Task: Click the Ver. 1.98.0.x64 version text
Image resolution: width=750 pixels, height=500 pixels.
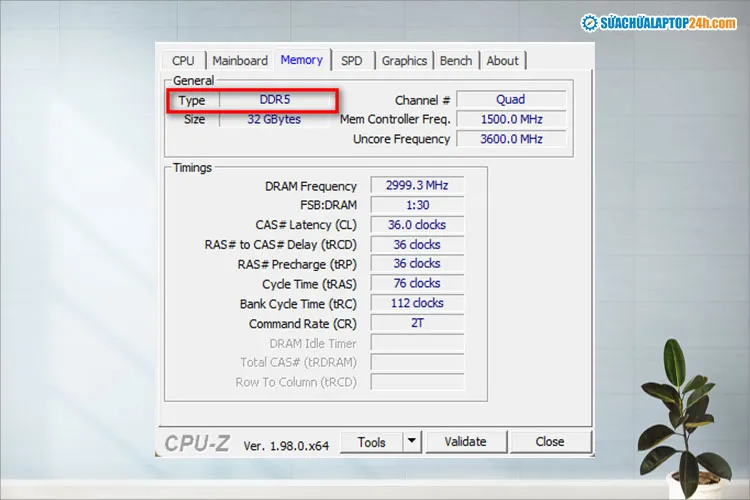Action: [x=286, y=446]
